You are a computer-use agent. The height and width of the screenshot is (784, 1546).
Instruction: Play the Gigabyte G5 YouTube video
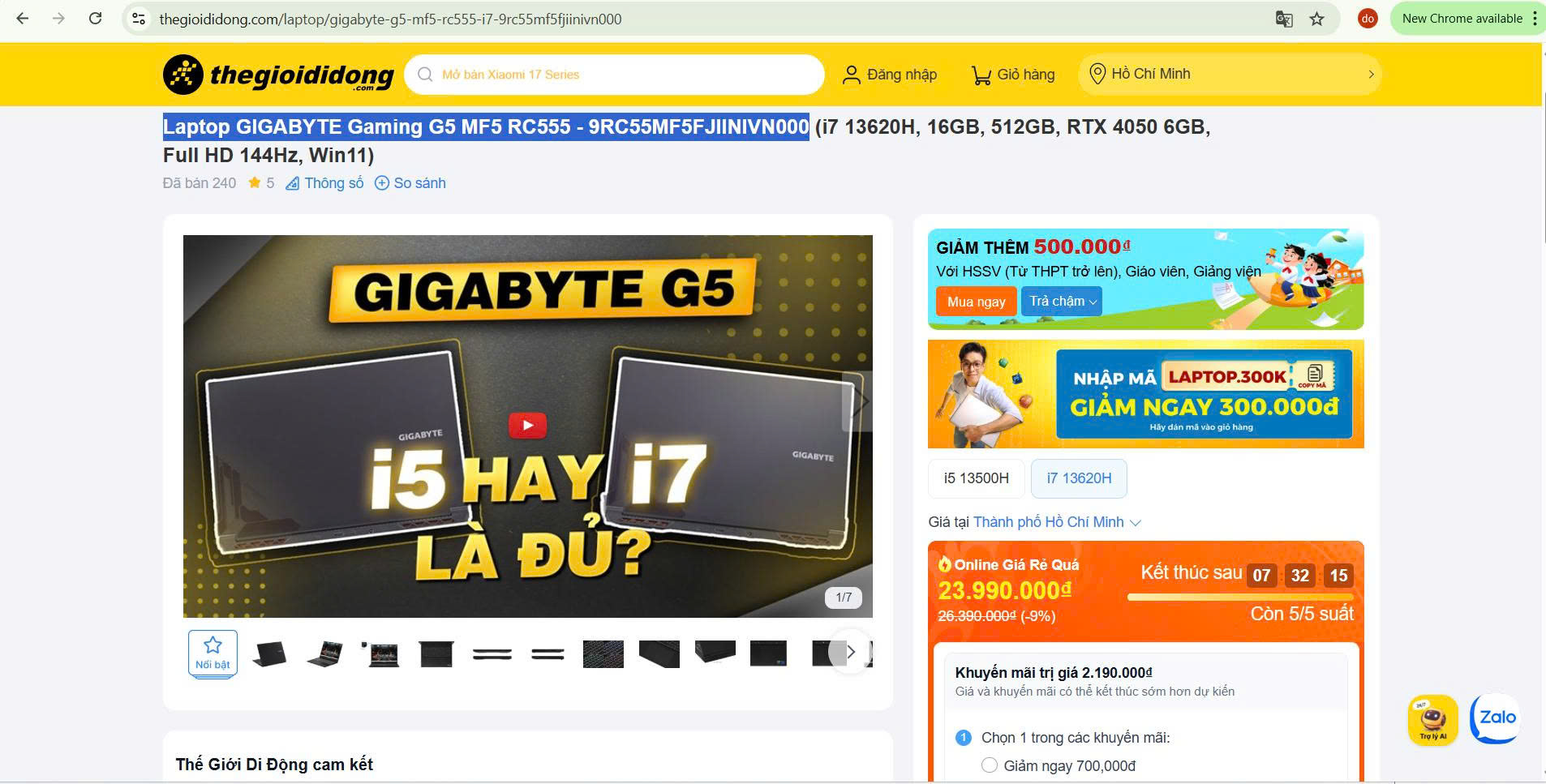(527, 425)
